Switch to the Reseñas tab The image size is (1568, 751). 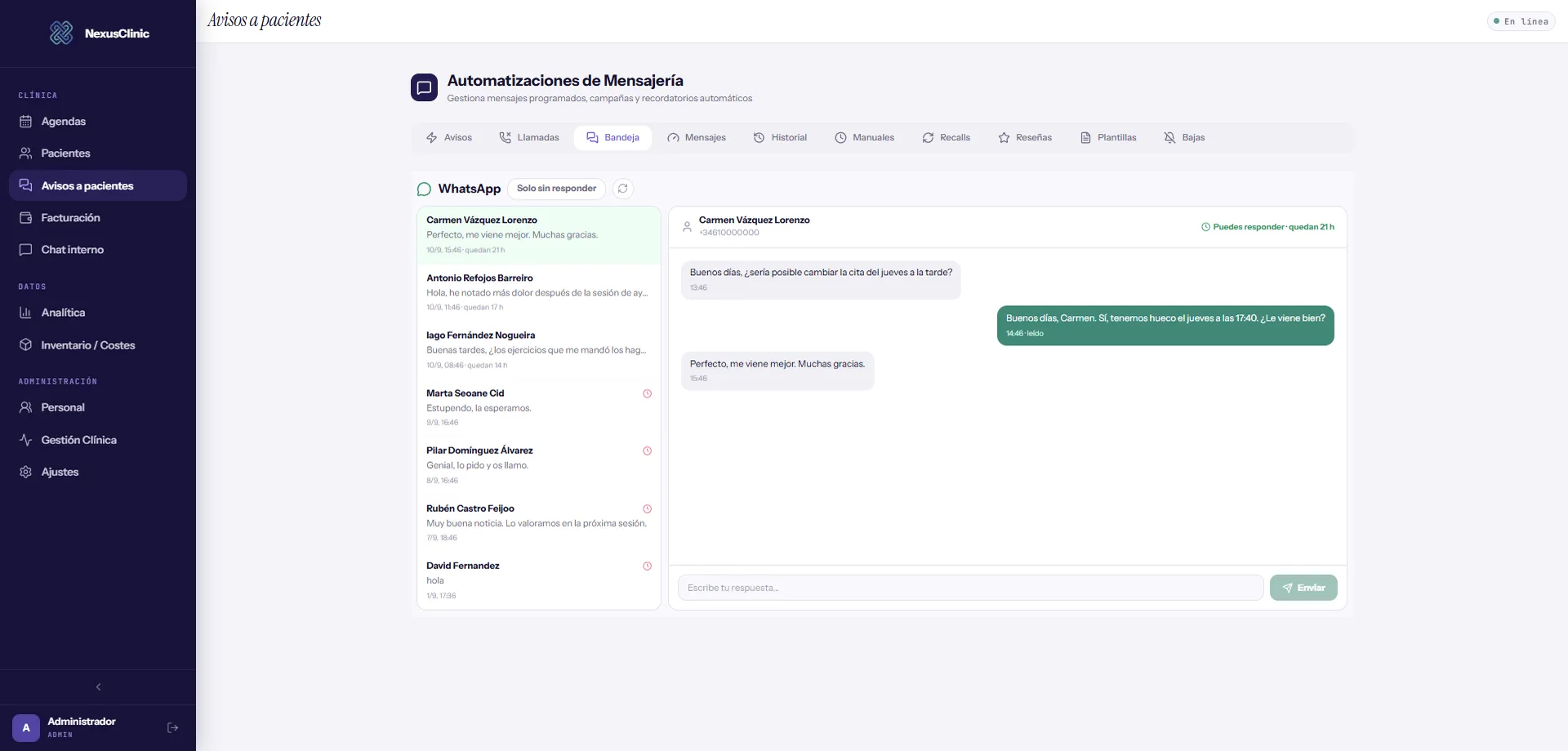[x=1025, y=137]
